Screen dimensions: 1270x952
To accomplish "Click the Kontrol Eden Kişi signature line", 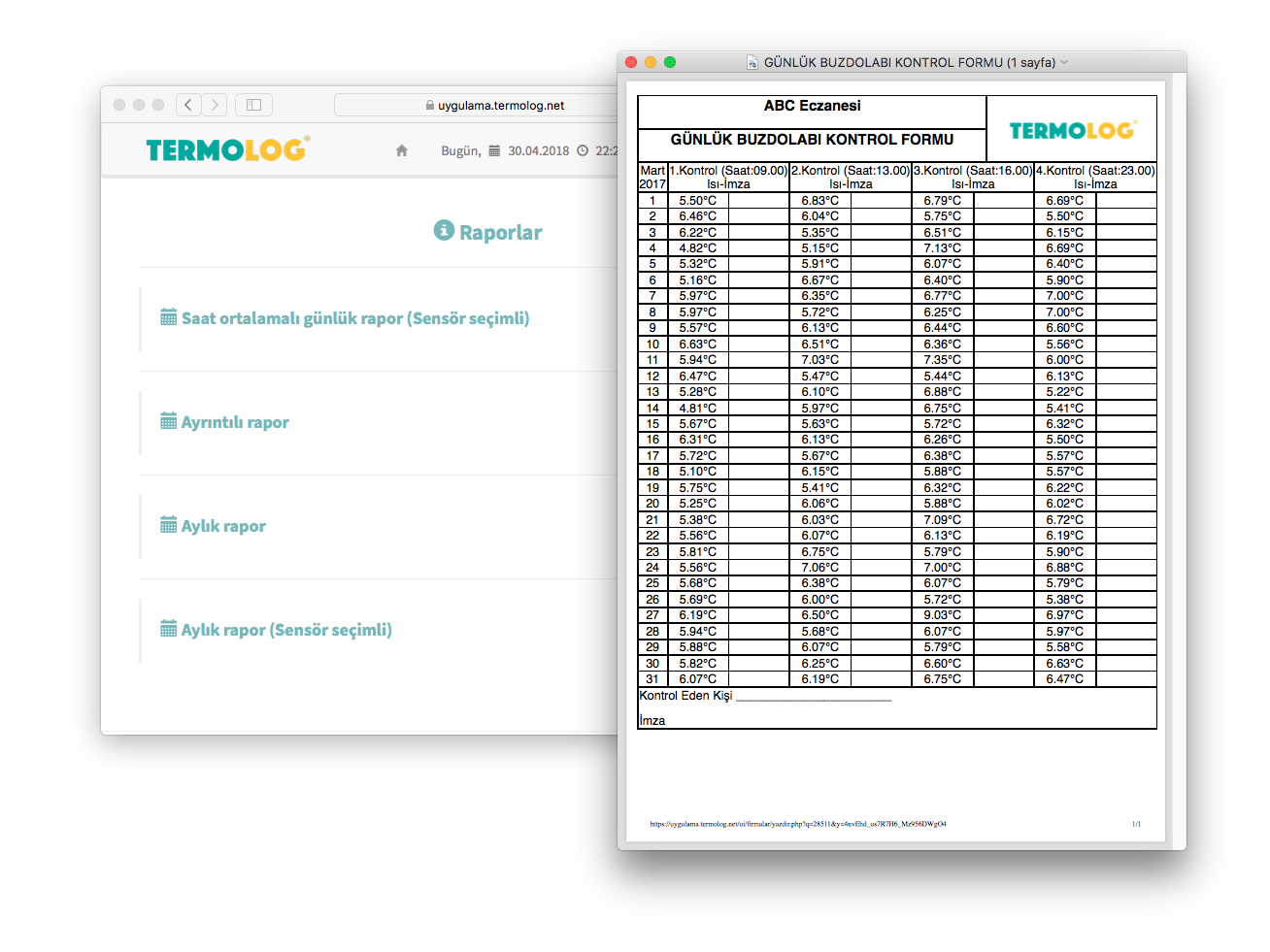I will 814,698.
